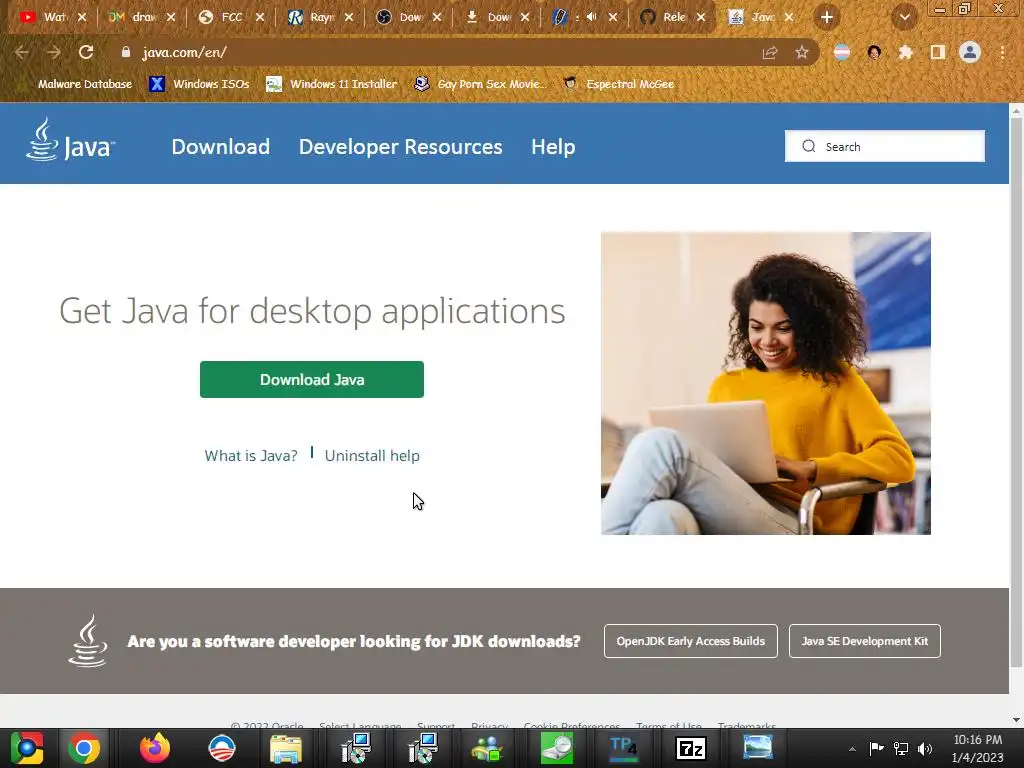
Task: Click the green Download Java button
Action: (x=312, y=379)
